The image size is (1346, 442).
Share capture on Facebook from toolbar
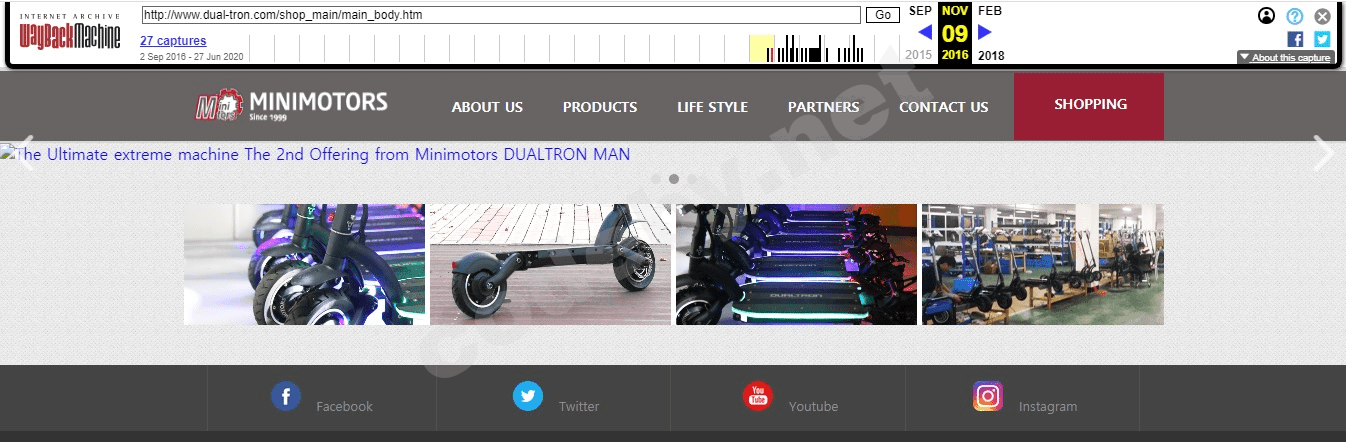coord(1295,39)
